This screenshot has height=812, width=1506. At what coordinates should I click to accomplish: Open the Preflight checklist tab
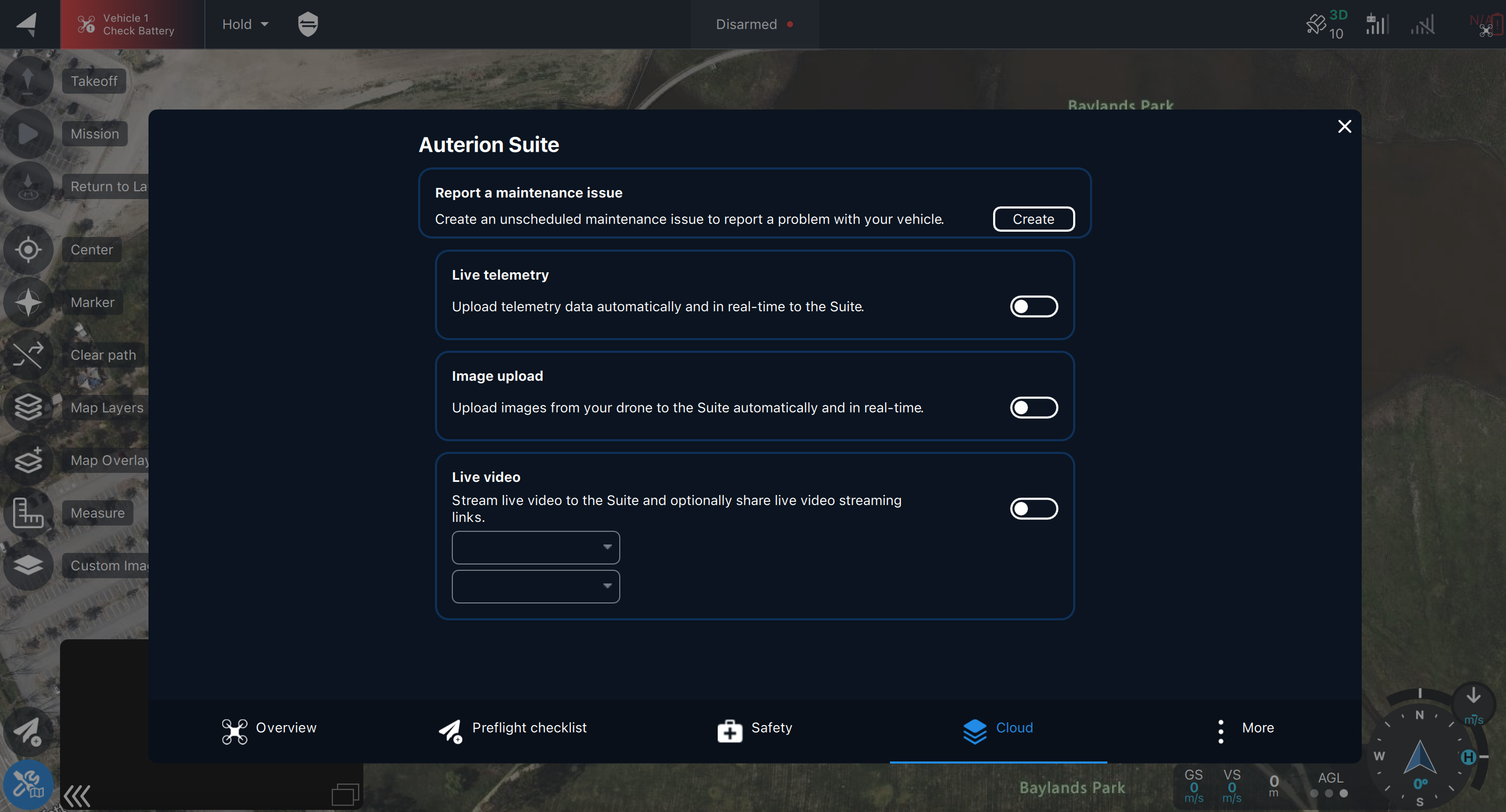[x=512, y=728]
